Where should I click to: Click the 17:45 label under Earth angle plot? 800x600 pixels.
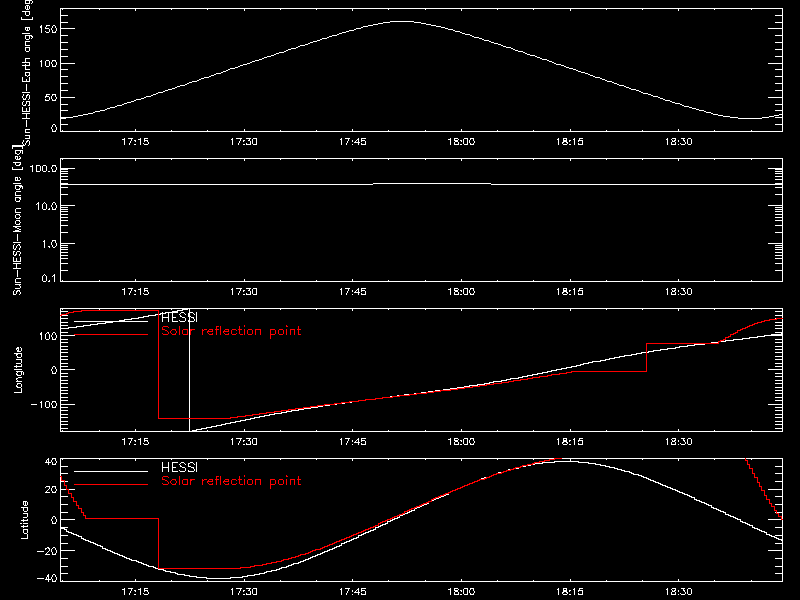point(353,142)
